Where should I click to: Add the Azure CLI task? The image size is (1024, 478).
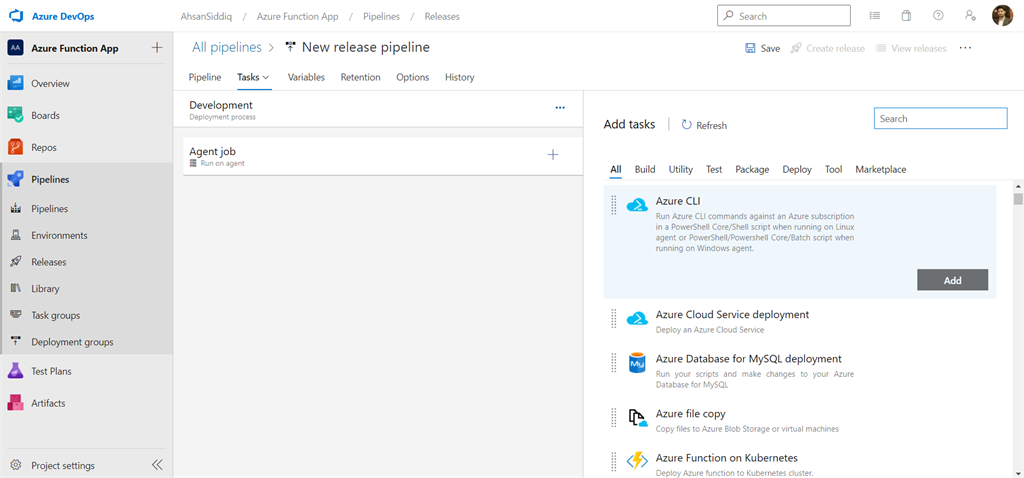(x=952, y=280)
